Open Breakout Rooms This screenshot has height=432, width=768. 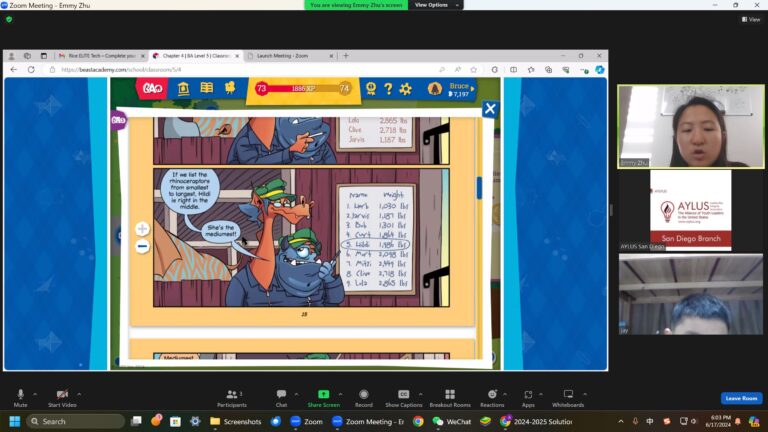coord(450,398)
